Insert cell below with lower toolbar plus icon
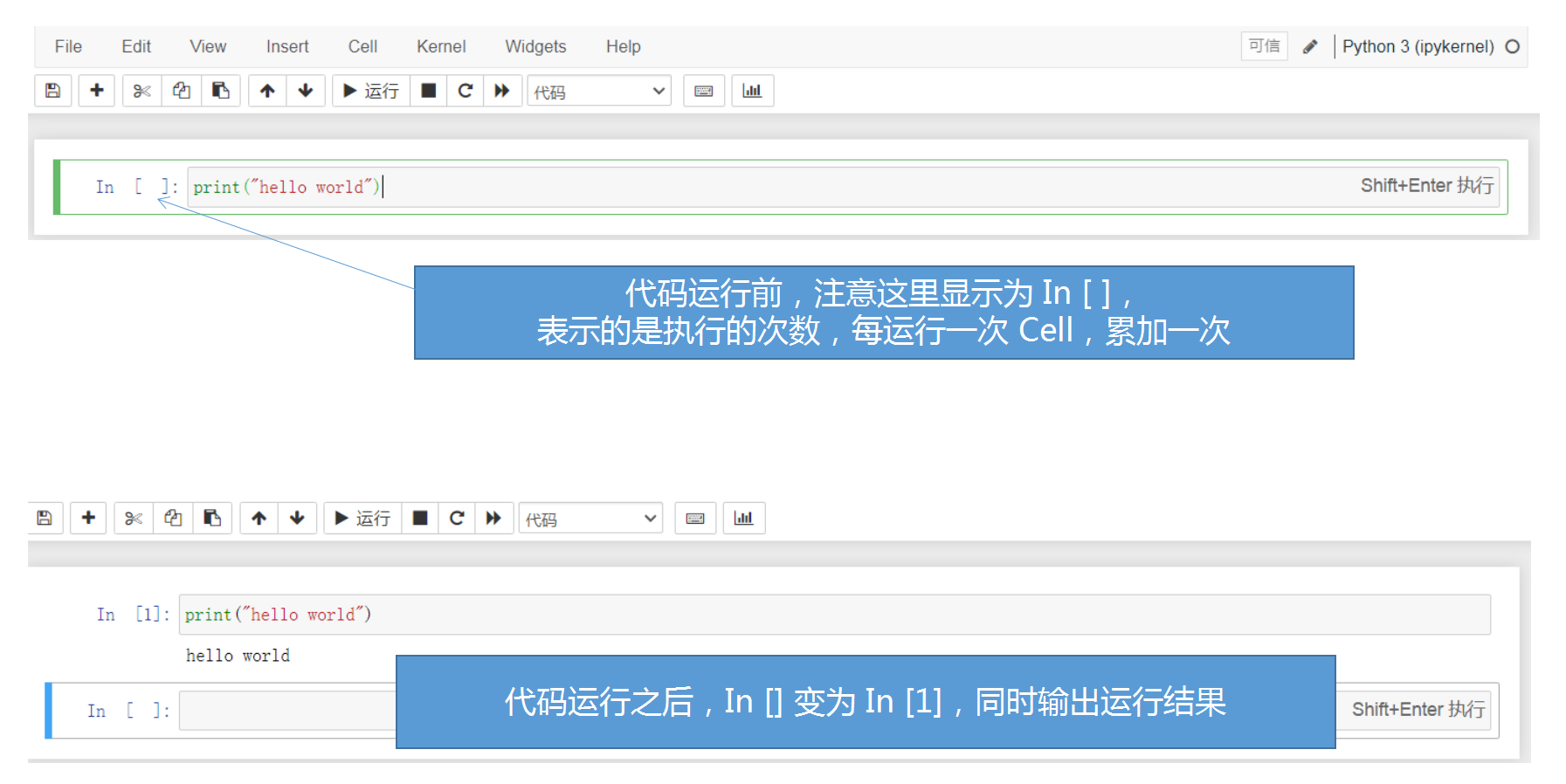Image resolution: width=1566 pixels, height=784 pixels. tap(88, 519)
